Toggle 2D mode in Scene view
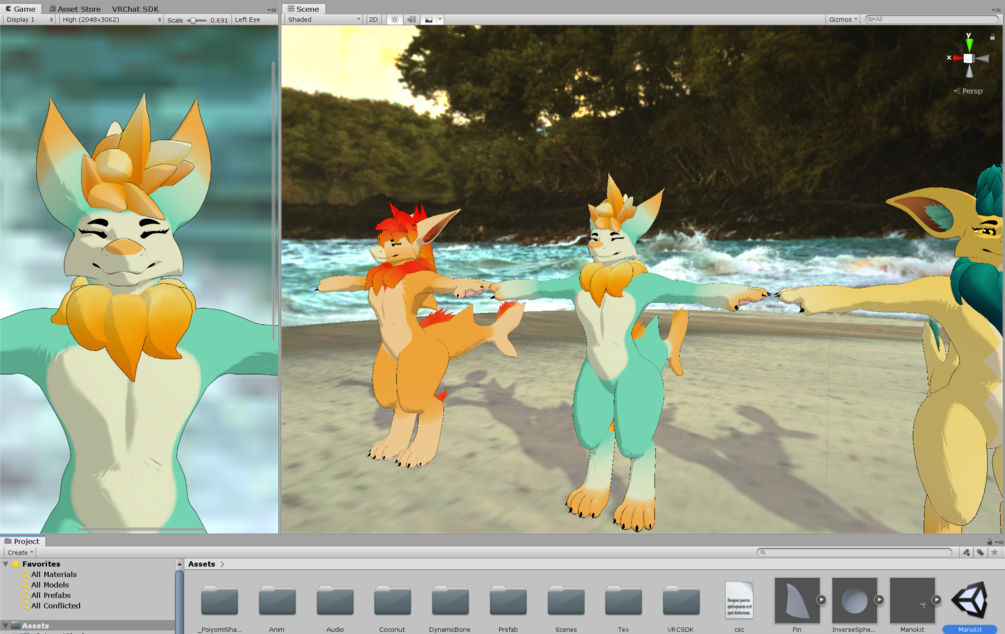This screenshot has width=1005, height=634. pyautogui.click(x=373, y=20)
